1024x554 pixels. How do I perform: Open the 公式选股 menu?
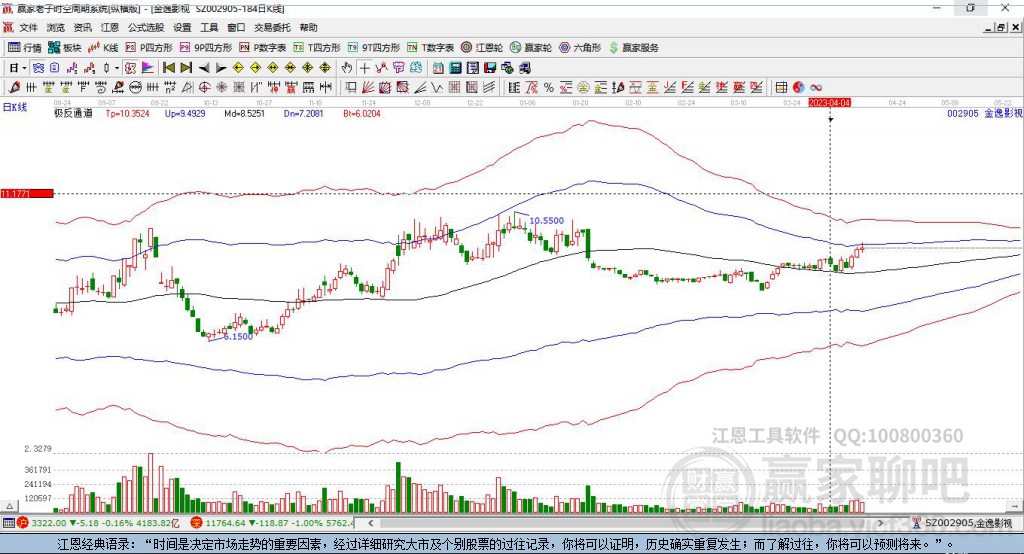coord(146,27)
